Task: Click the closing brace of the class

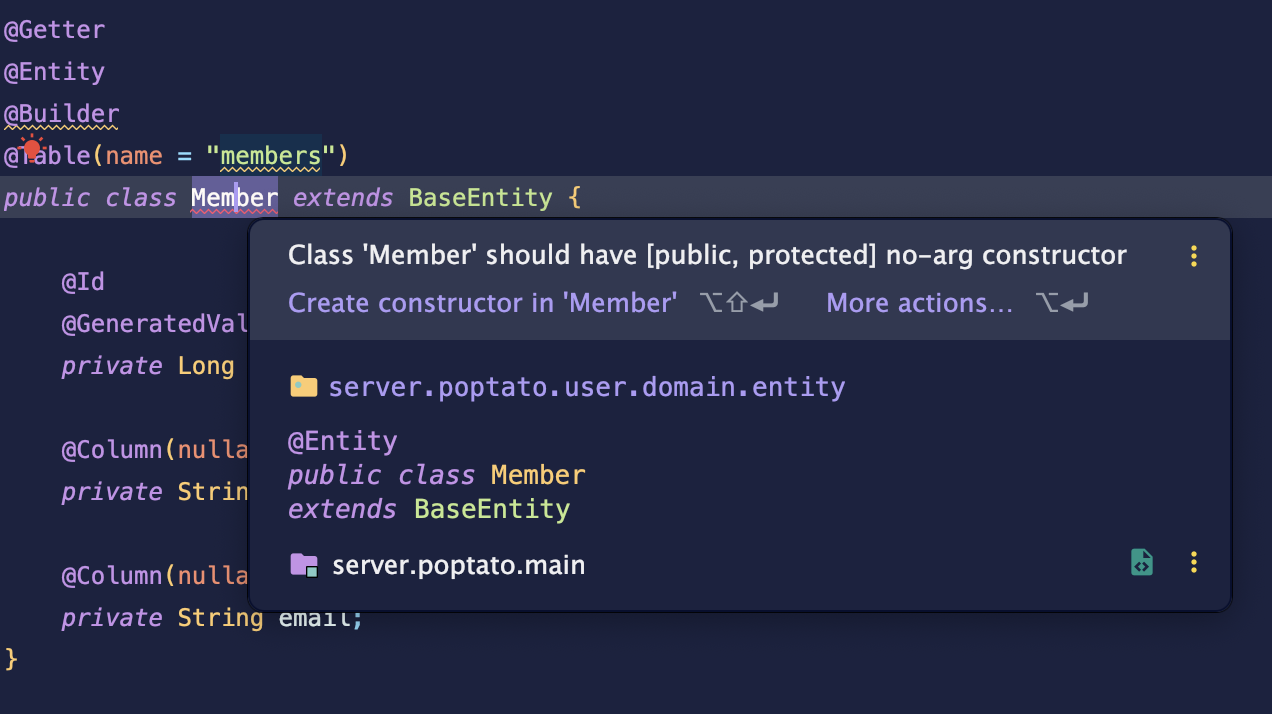Action: point(12,659)
